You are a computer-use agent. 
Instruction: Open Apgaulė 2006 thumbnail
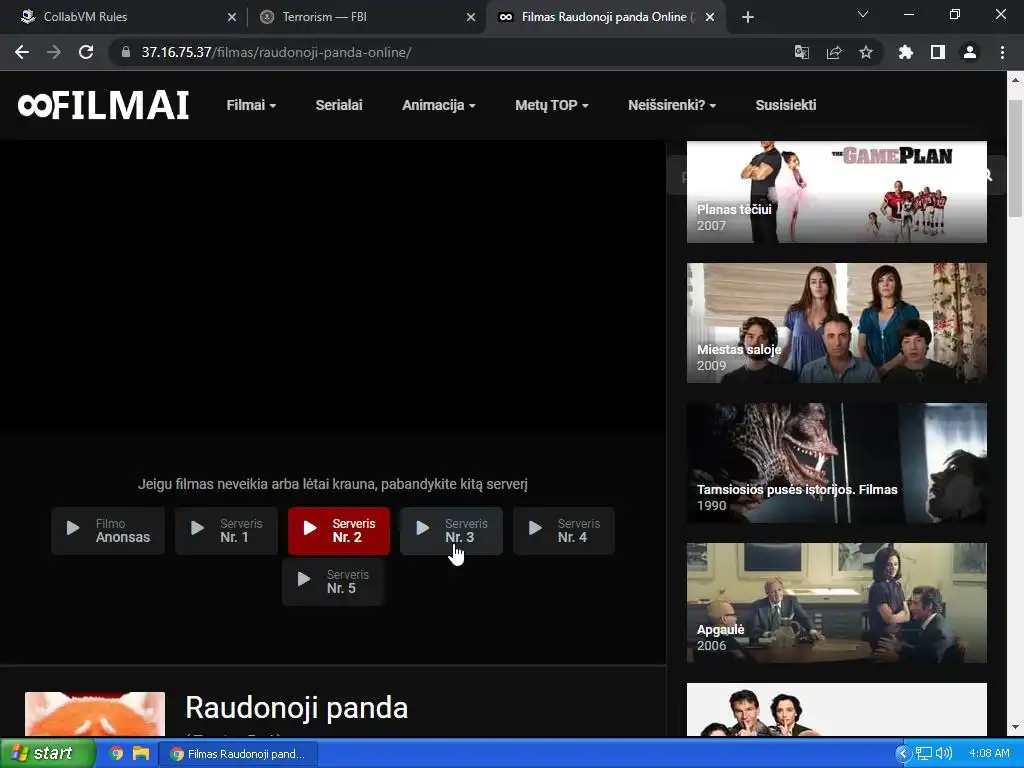(x=837, y=603)
